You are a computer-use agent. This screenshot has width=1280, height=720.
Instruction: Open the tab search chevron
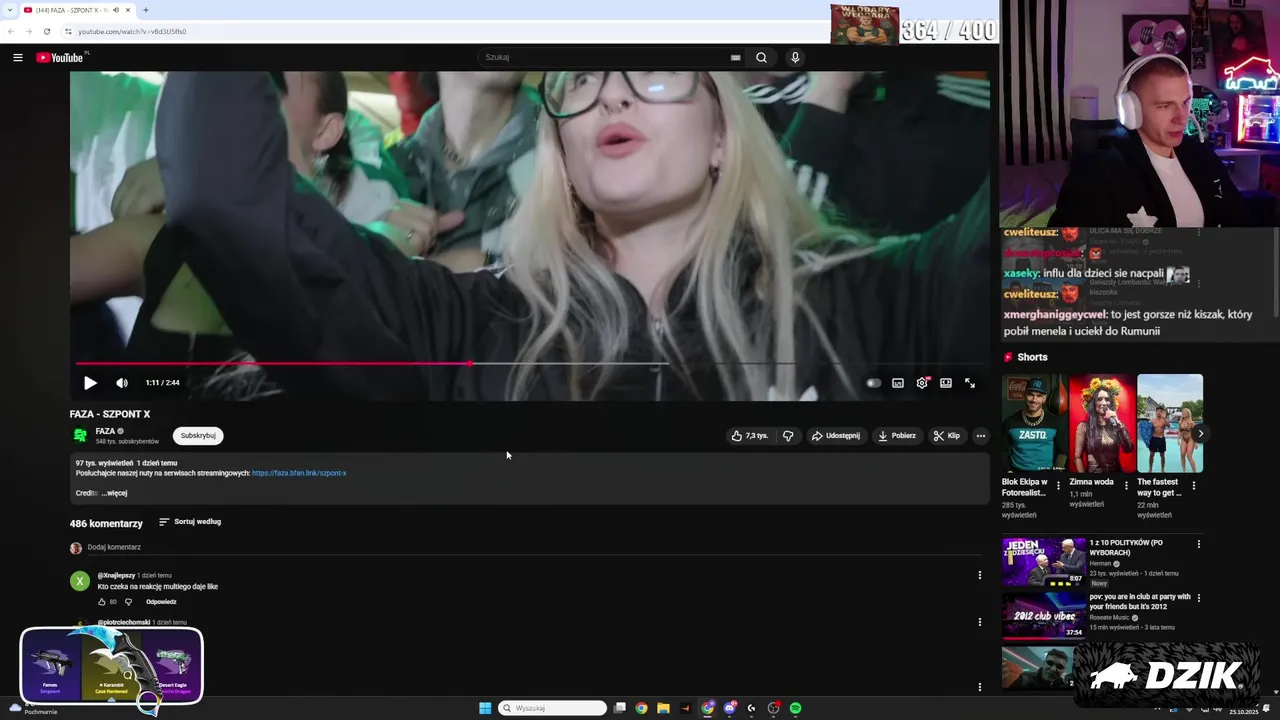click(9, 10)
